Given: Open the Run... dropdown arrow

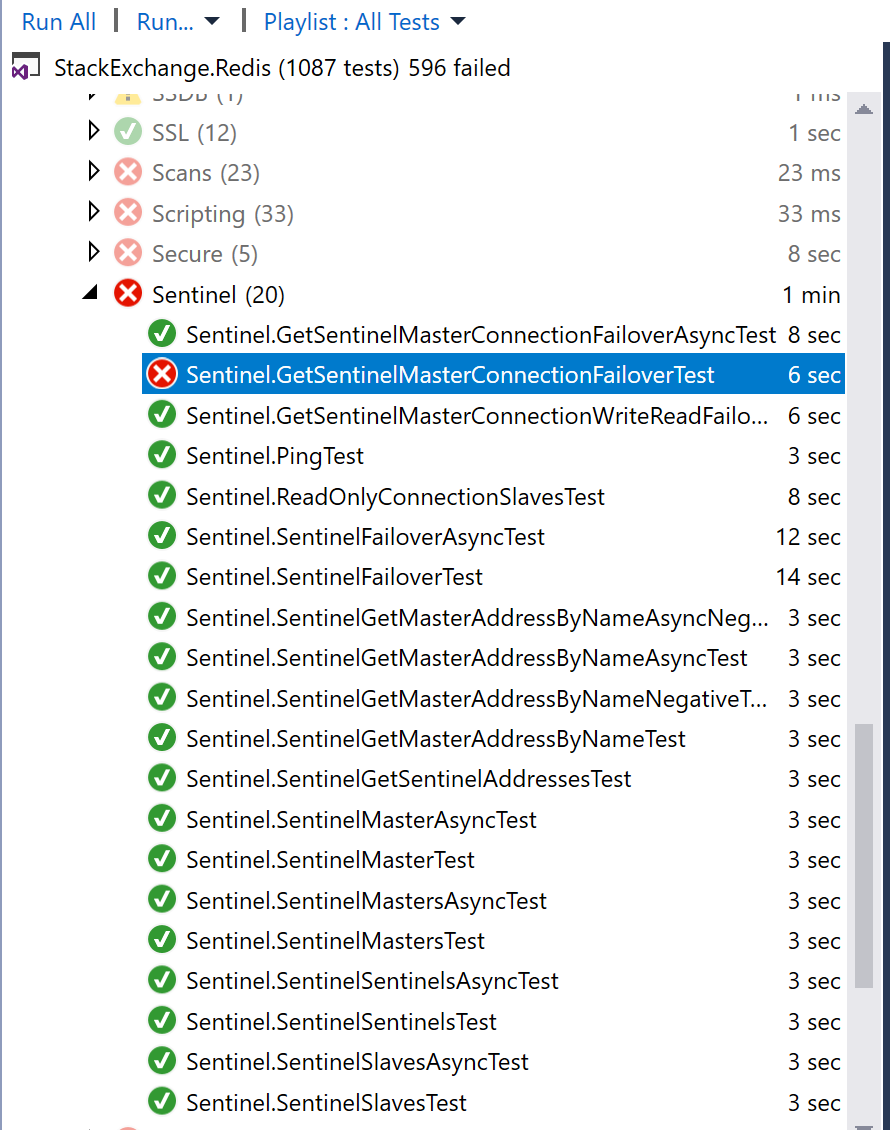Looking at the screenshot, I should point(212,22).
